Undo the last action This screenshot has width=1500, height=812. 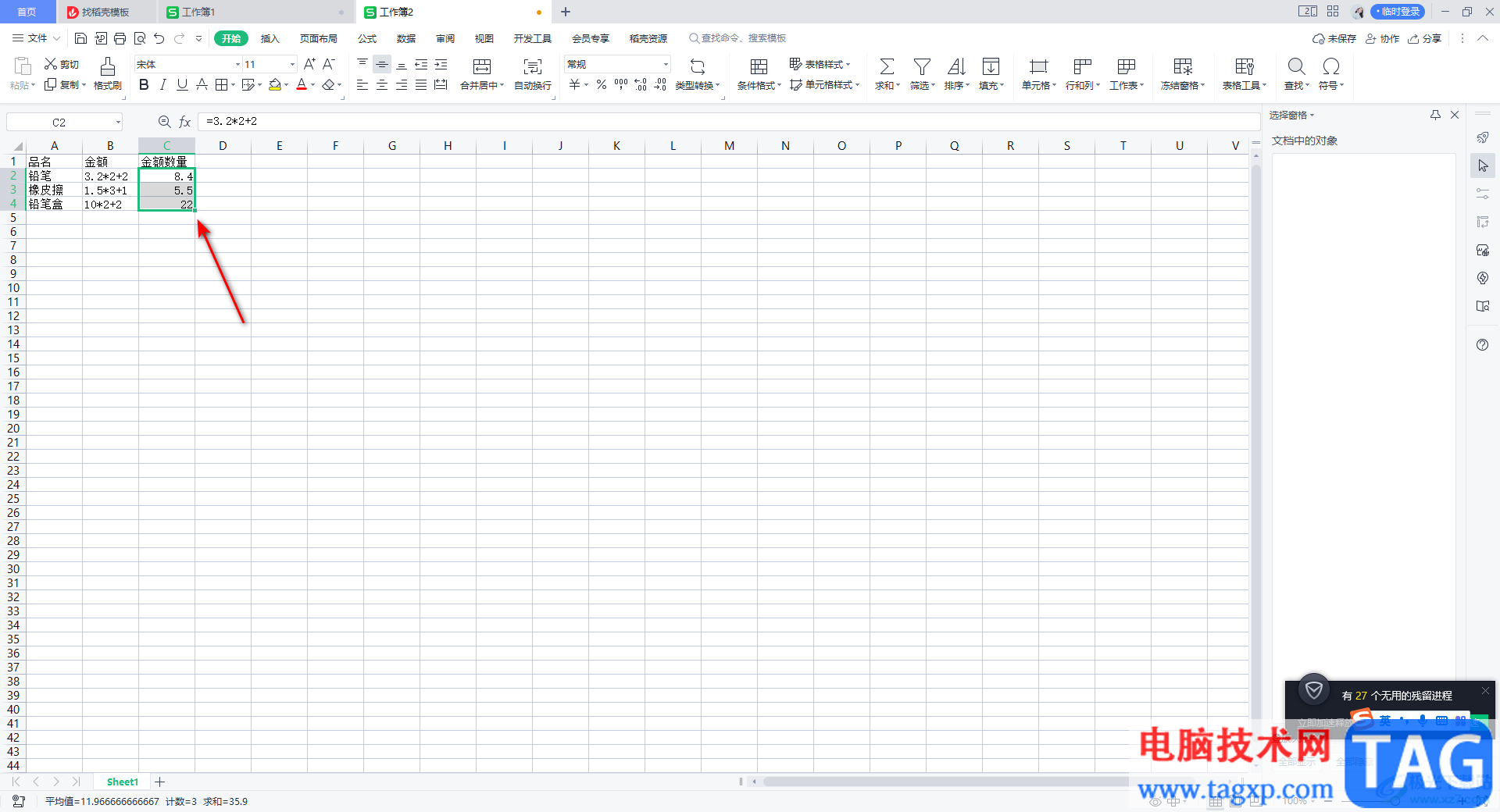coord(159,38)
